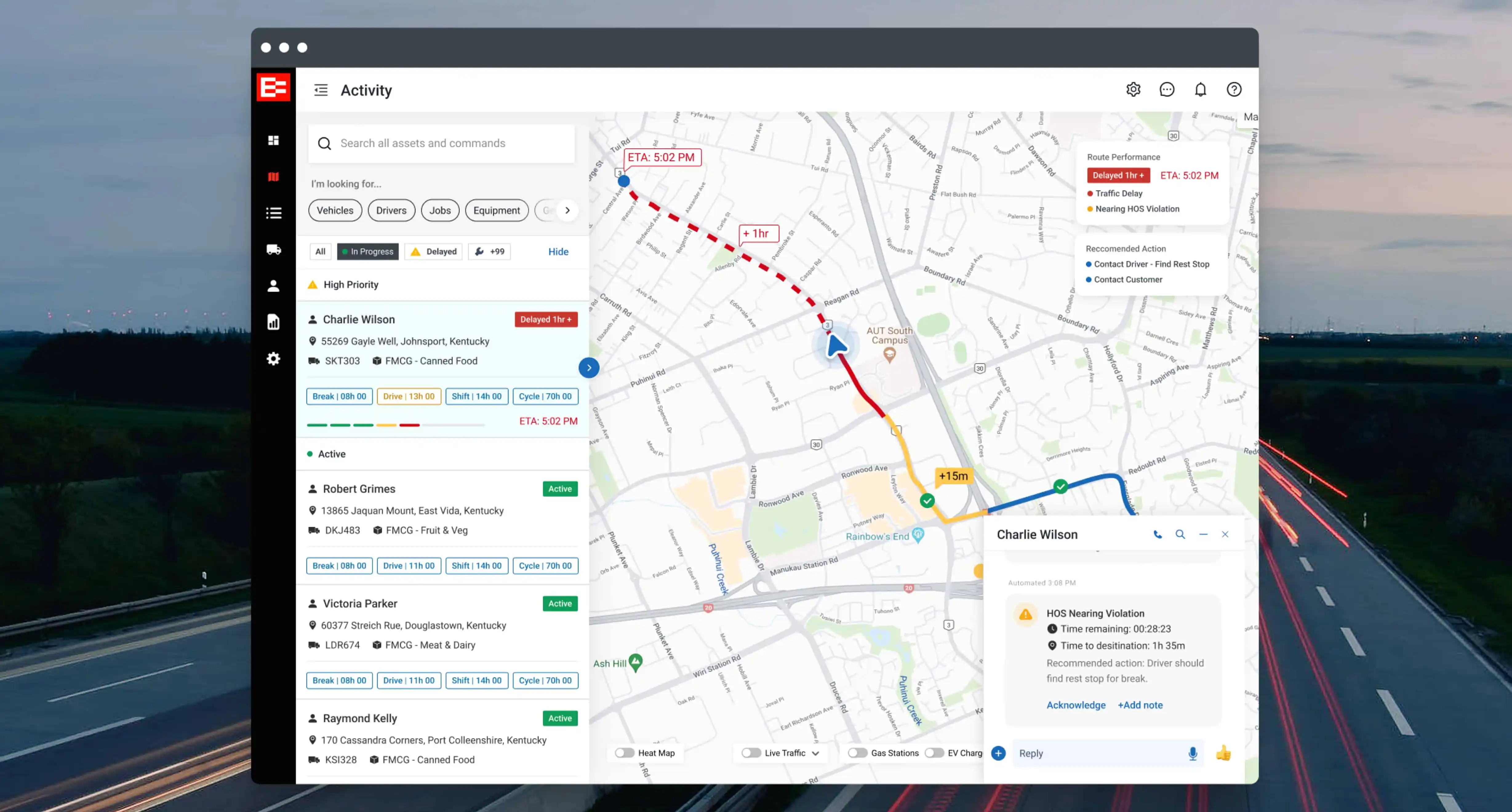Minimize the Charlie Wilson chat panel
This screenshot has height=812, width=1512.
click(1203, 534)
